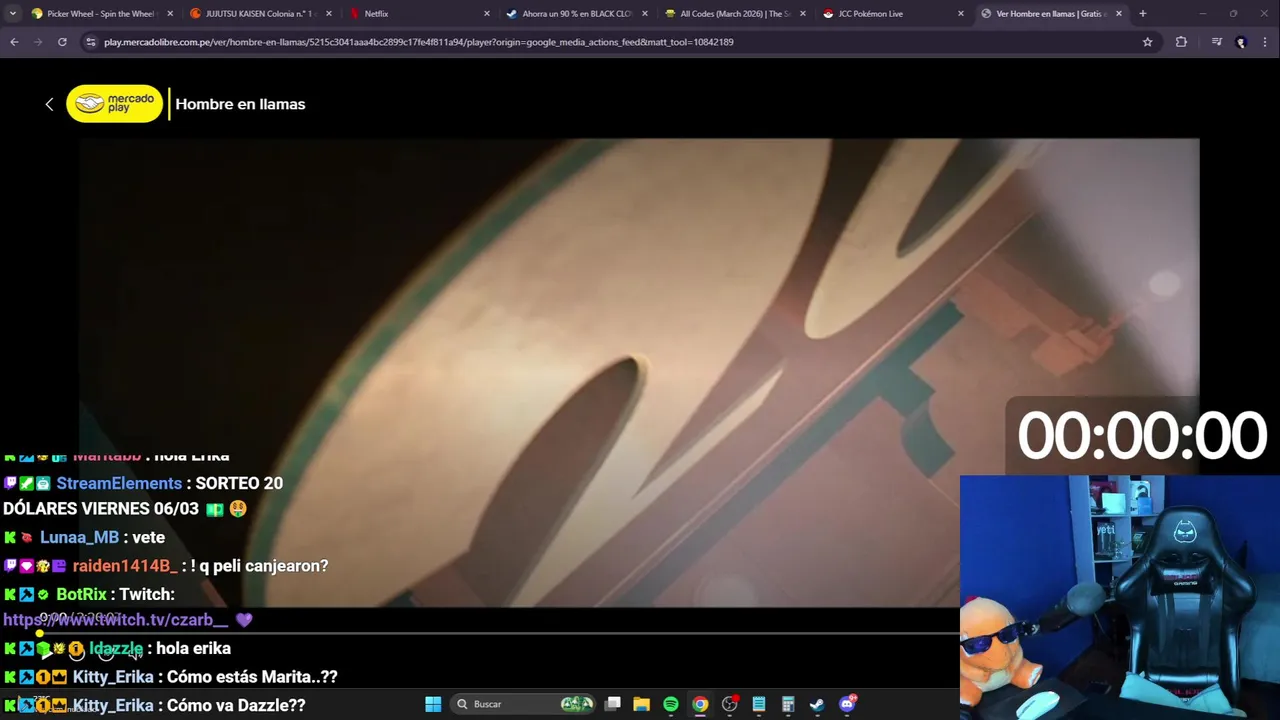Switch to the JUJUTSU KAISEN Colonia tab
This screenshot has height=720, width=1280.
(260, 14)
